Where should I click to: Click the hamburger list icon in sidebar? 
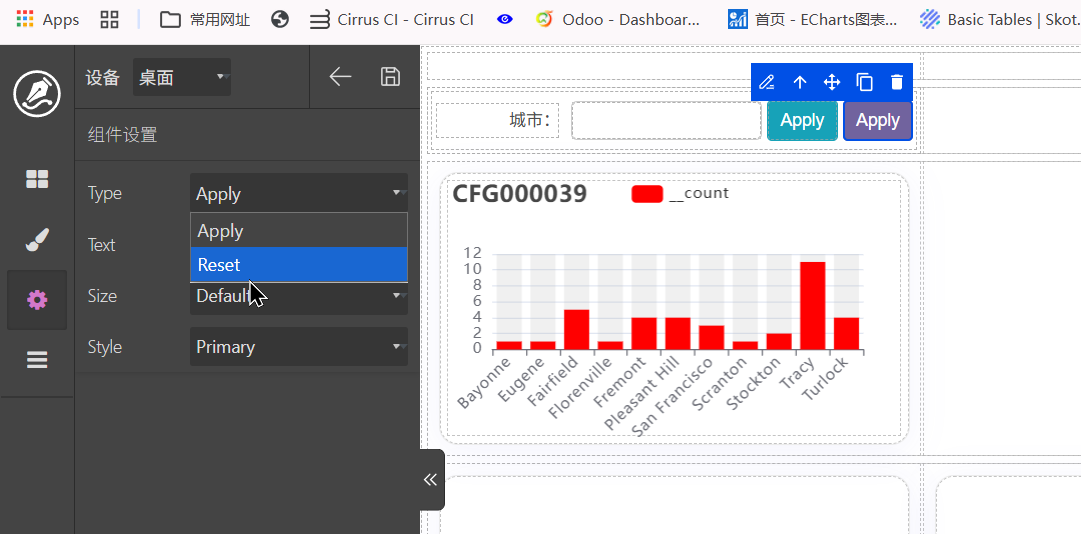[x=37, y=360]
